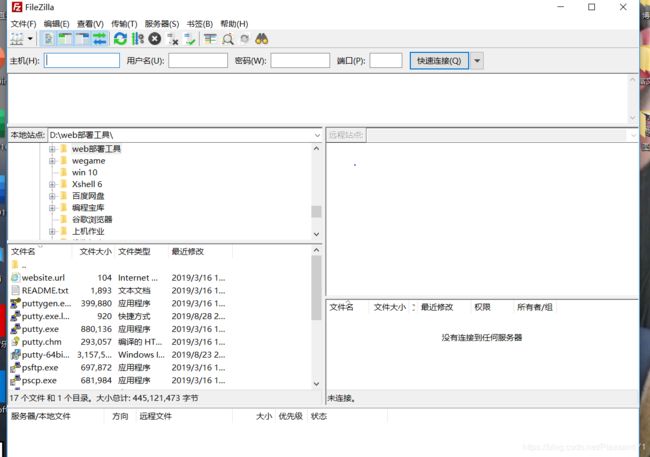
Task: Open the local site path dropdown
Action: coord(317,134)
